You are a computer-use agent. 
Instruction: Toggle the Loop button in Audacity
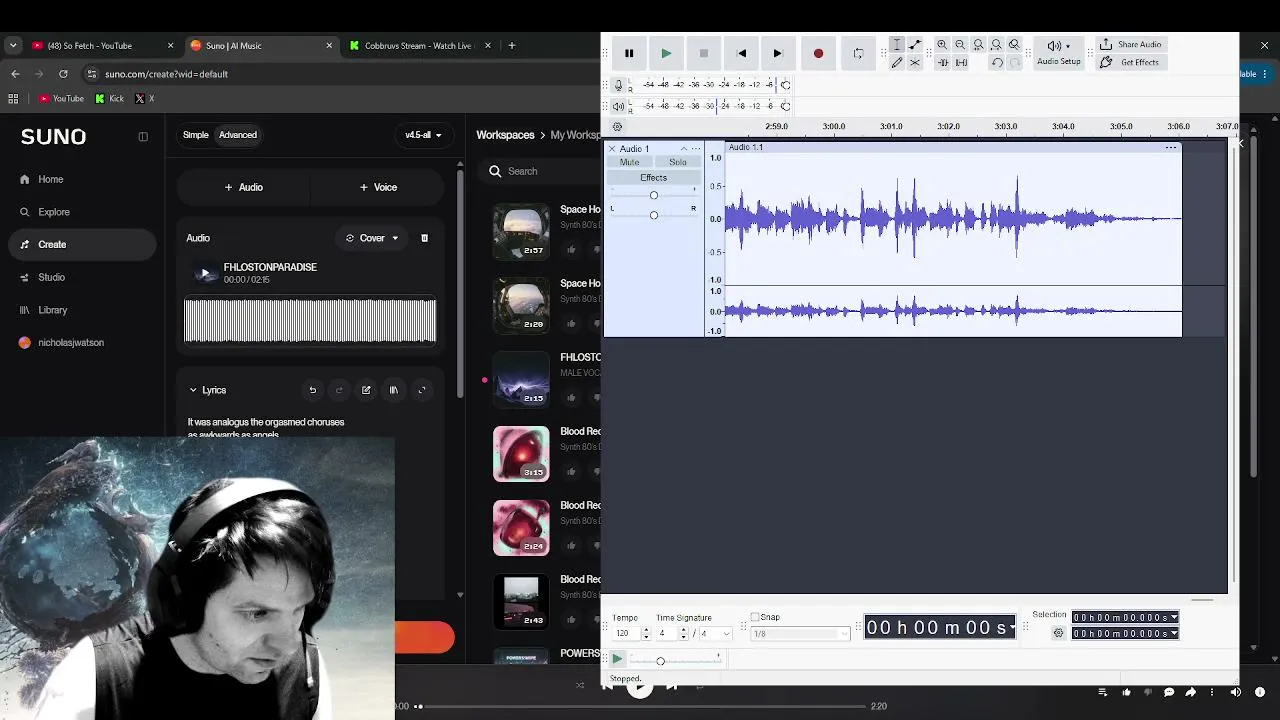click(x=858, y=53)
